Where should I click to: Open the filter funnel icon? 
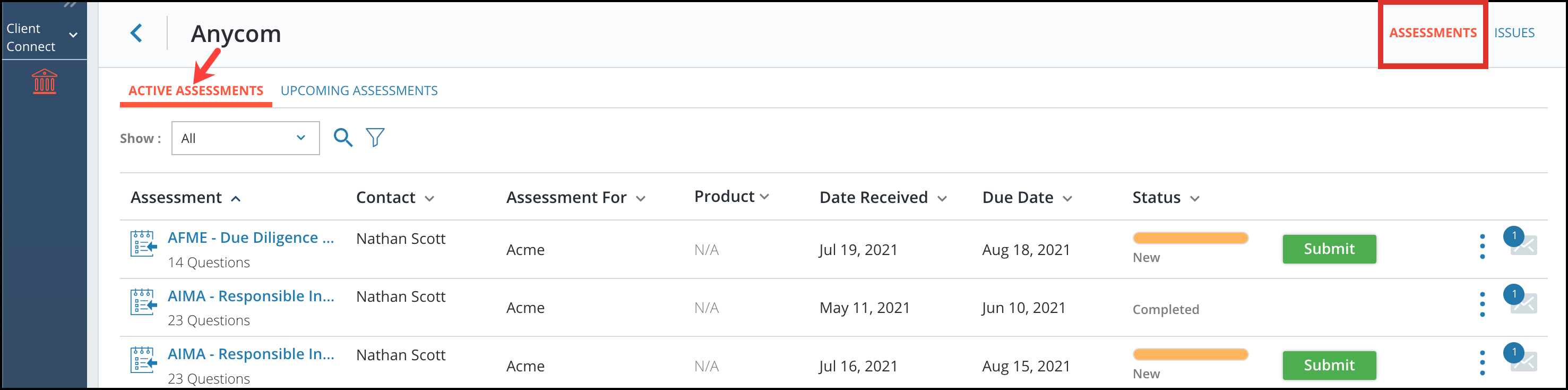pyautogui.click(x=375, y=138)
